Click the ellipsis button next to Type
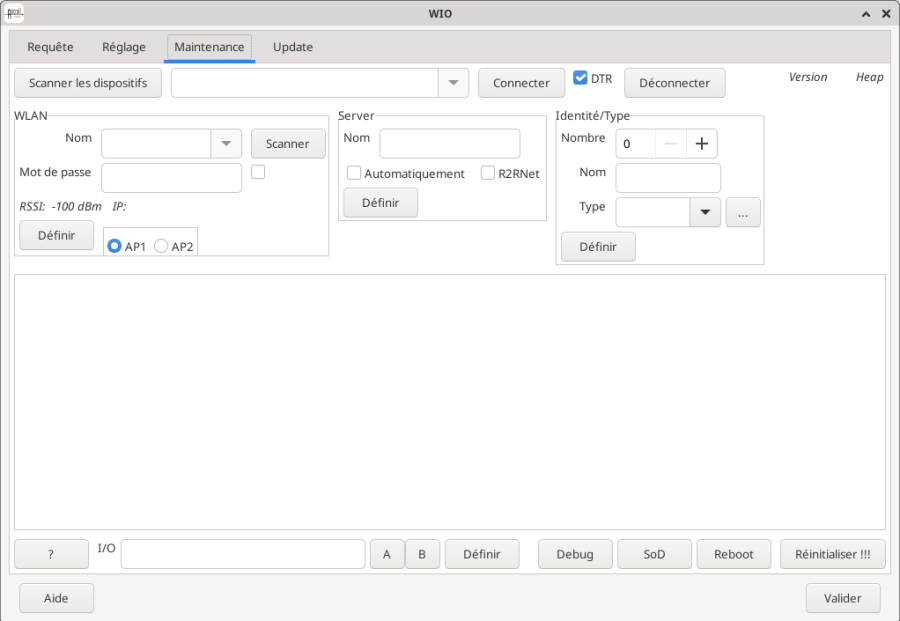Screen dimensions: 900x621 tap(743, 213)
